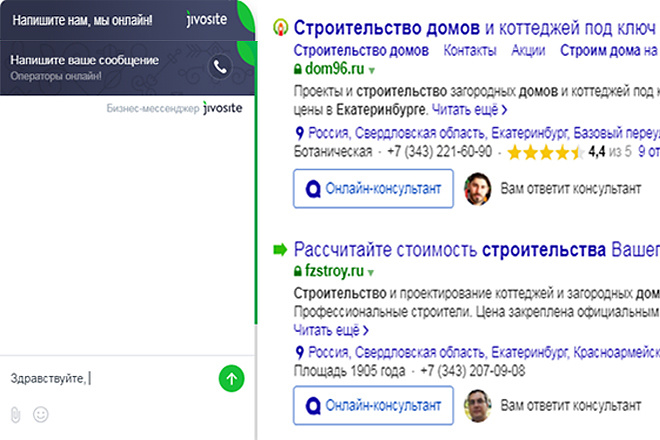Visit the fzstroy.ru green URL

(334, 271)
